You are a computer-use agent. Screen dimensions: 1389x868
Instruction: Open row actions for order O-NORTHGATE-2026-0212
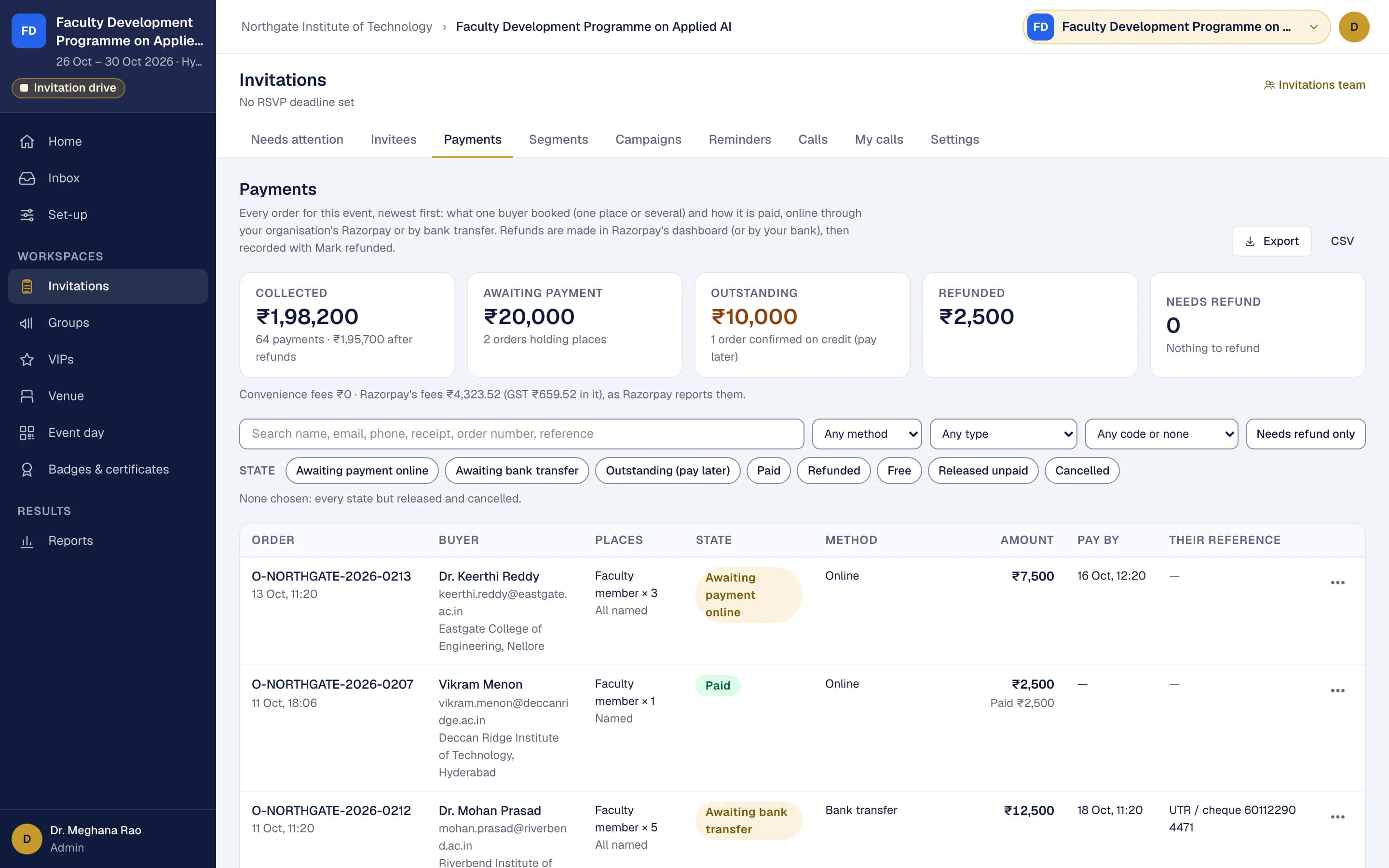1337,817
